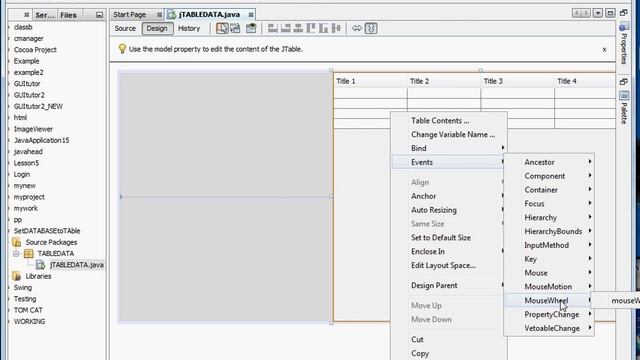This screenshot has height=360, width=640.
Task: Minimize the Projects panel group
Action: pyautogui.click(x=99, y=15)
